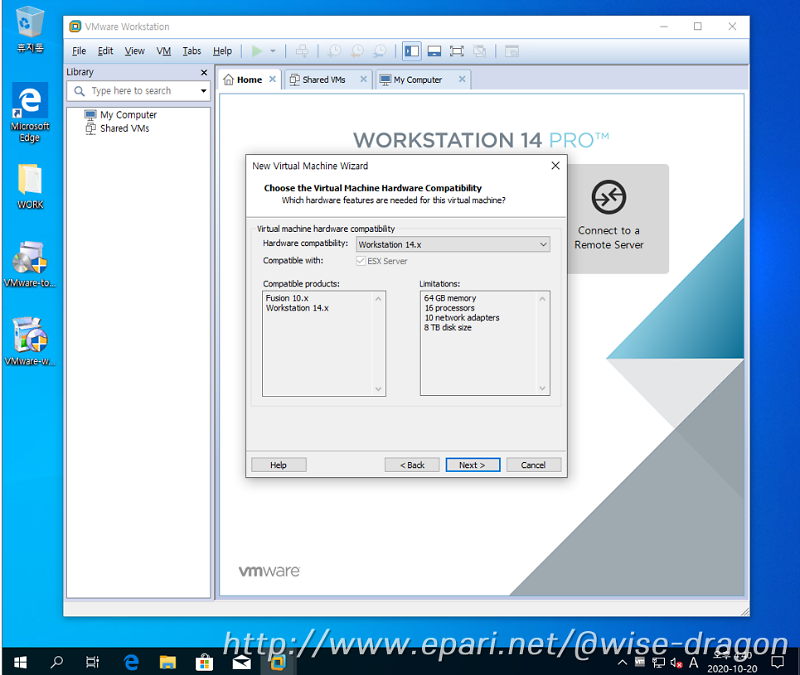The height and width of the screenshot is (675, 800).
Task: Toggle the Show Library view icon
Action: point(412,51)
